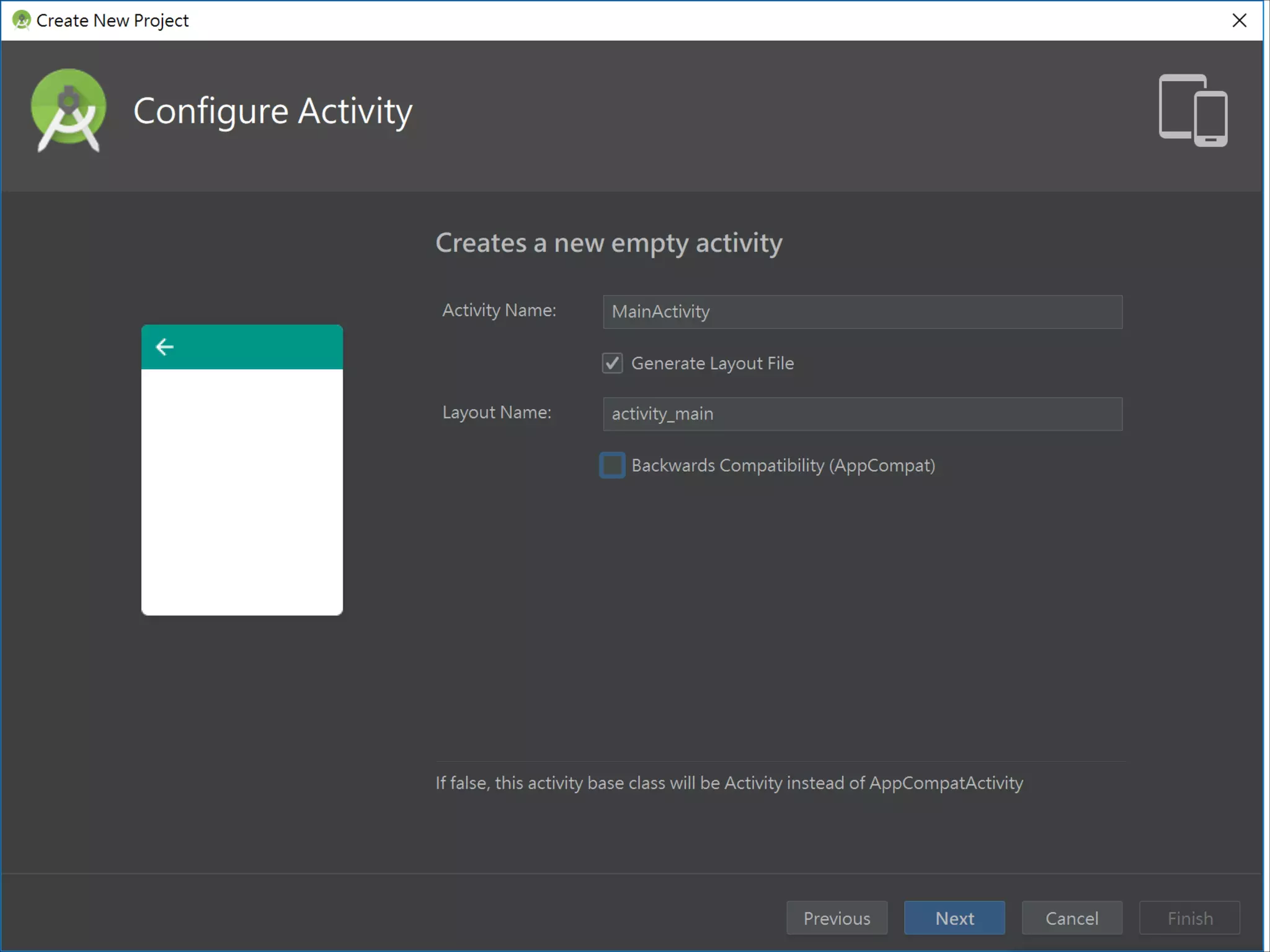The height and width of the screenshot is (952, 1270).
Task: Click the teal app bar in the preview
Action: pos(260,347)
